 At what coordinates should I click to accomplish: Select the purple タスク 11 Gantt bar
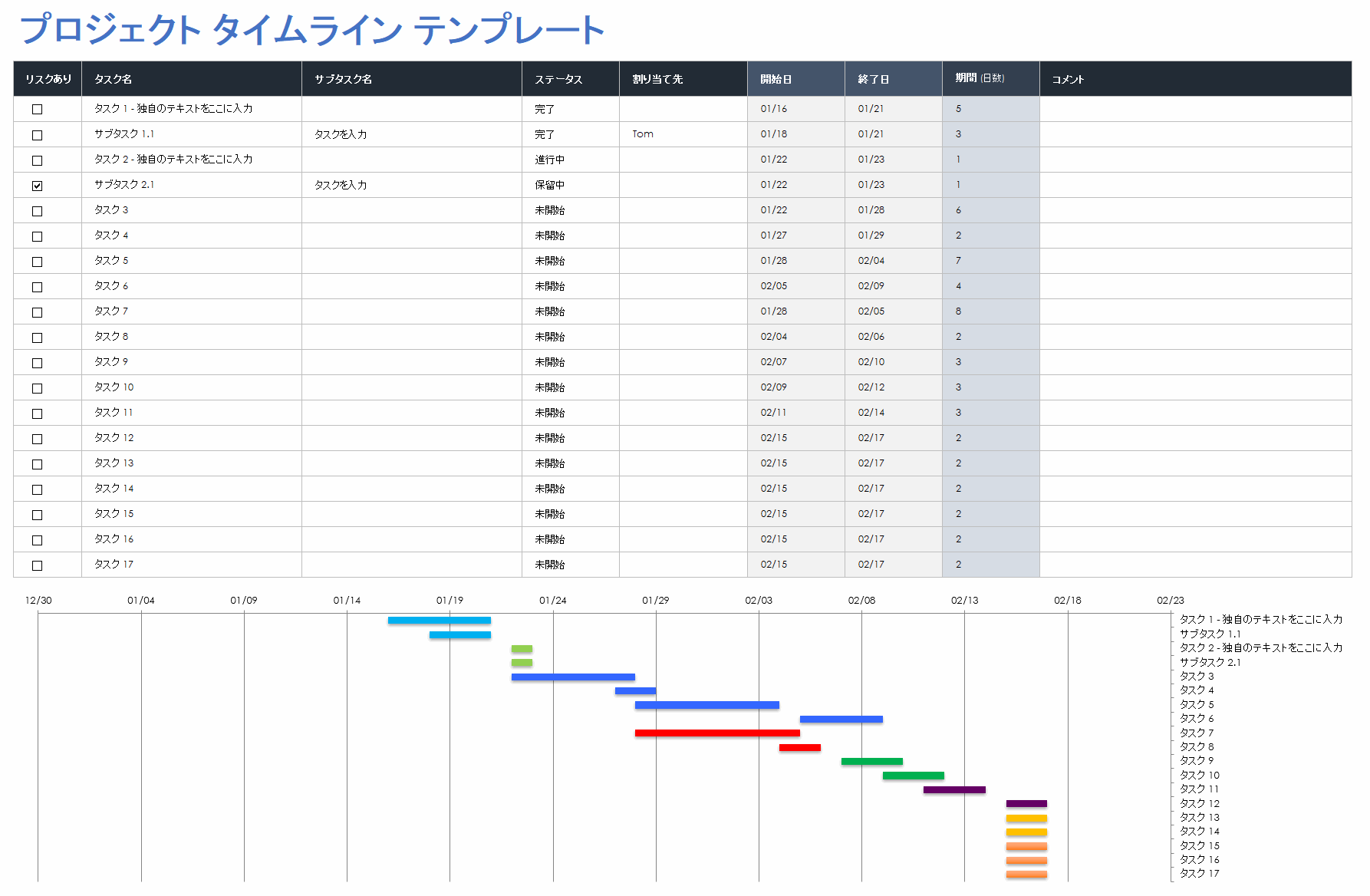click(954, 789)
